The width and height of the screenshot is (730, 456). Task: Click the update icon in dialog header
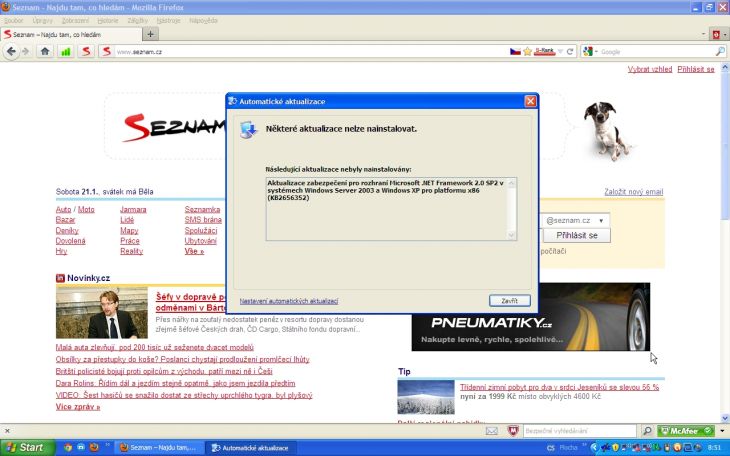[249, 129]
